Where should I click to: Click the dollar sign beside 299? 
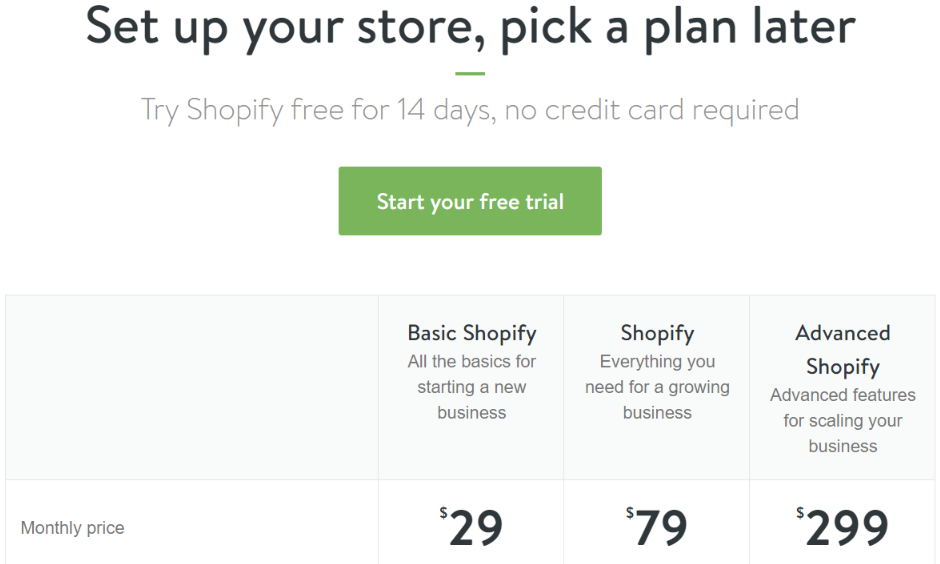click(x=800, y=512)
